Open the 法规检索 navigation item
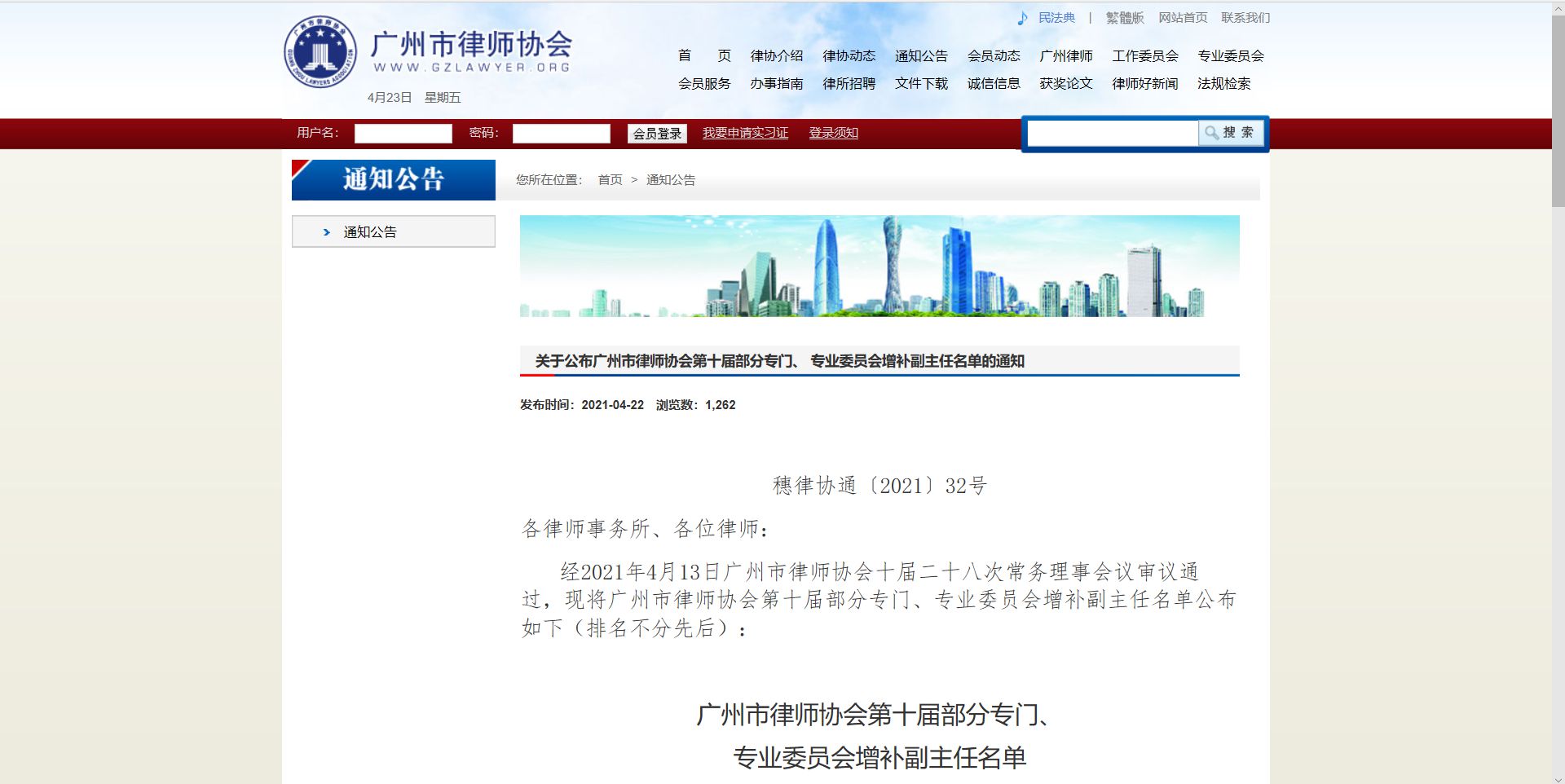 1223,83
